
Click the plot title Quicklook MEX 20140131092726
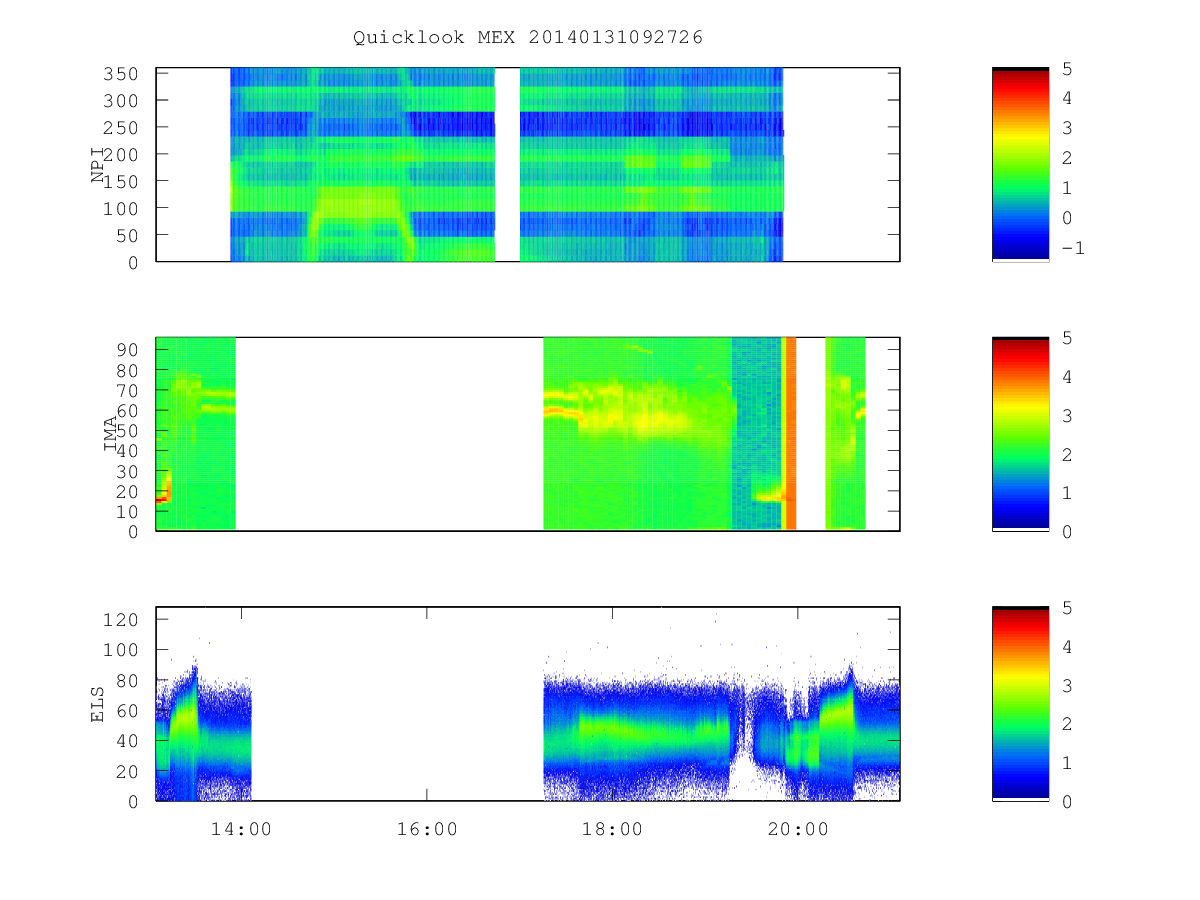(528, 38)
